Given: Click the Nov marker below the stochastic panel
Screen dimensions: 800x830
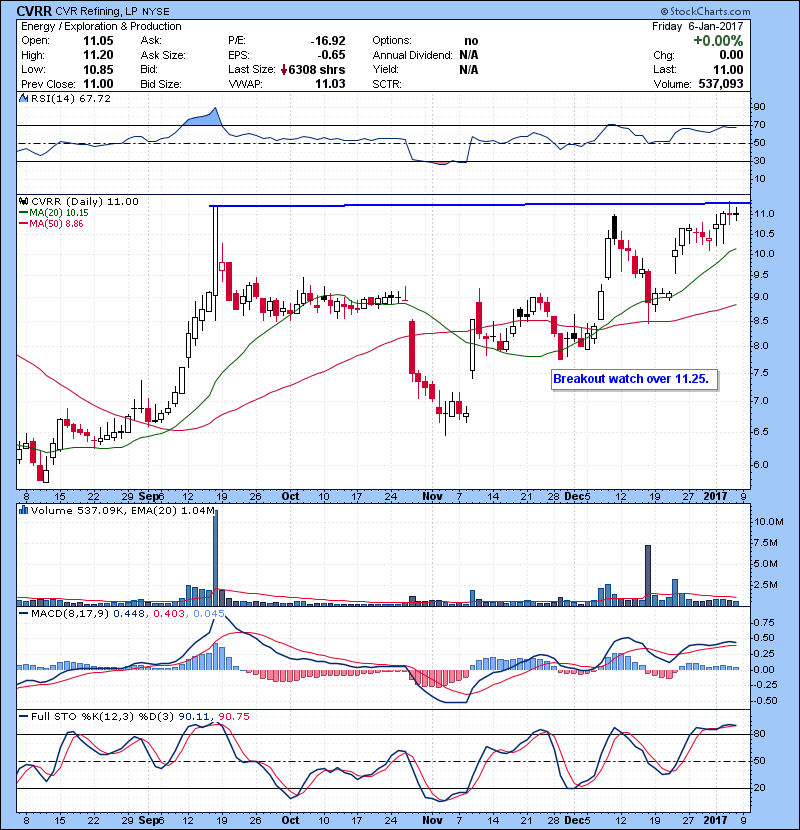Looking at the screenshot, I should [x=432, y=820].
